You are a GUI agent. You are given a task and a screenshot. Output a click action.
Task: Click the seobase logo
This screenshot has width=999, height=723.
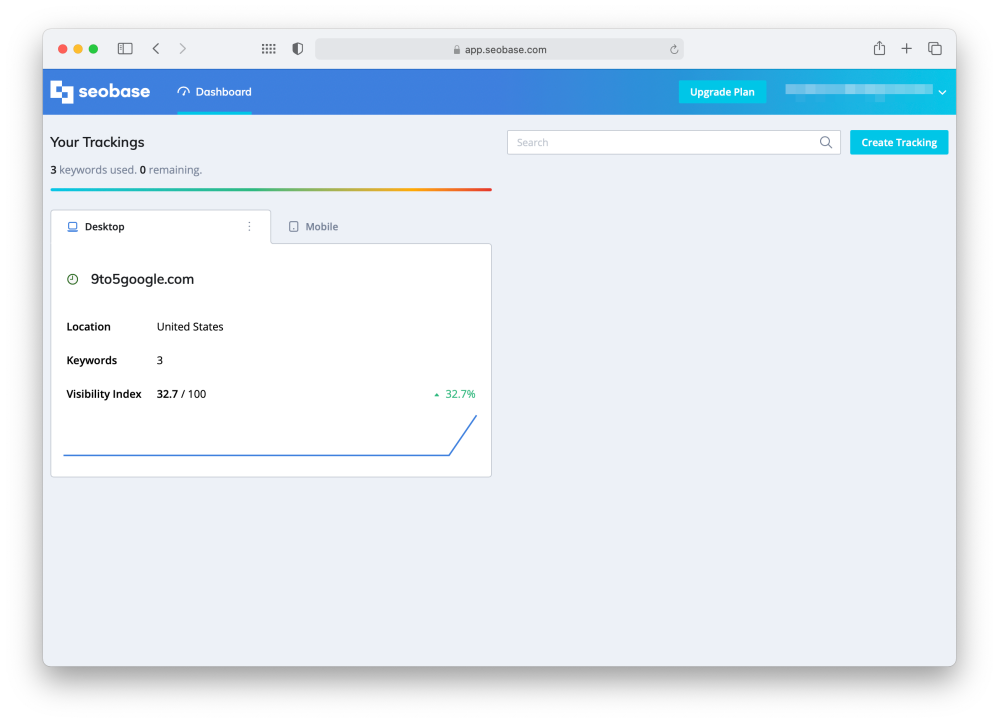coord(100,92)
